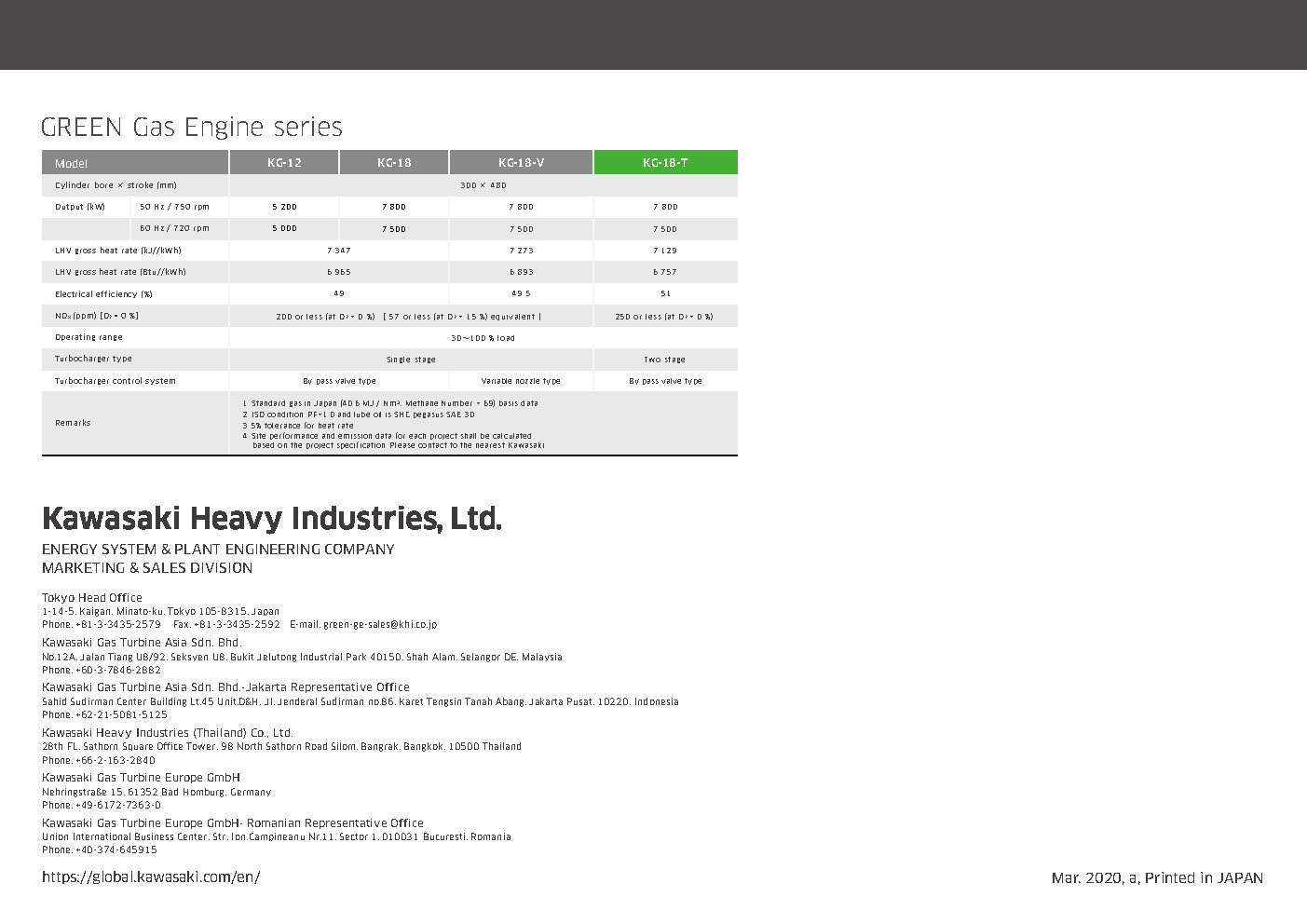Image resolution: width=1307 pixels, height=924 pixels.
Task: Click the 'GREEN Gas Engine series' heading
Action: pos(192,127)
